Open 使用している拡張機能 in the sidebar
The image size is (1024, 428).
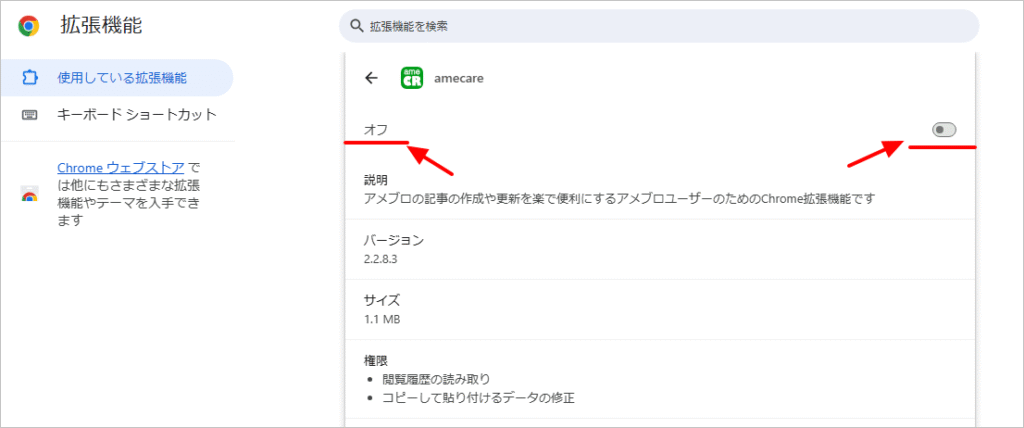pyautogui.click(x=121, y=77)
